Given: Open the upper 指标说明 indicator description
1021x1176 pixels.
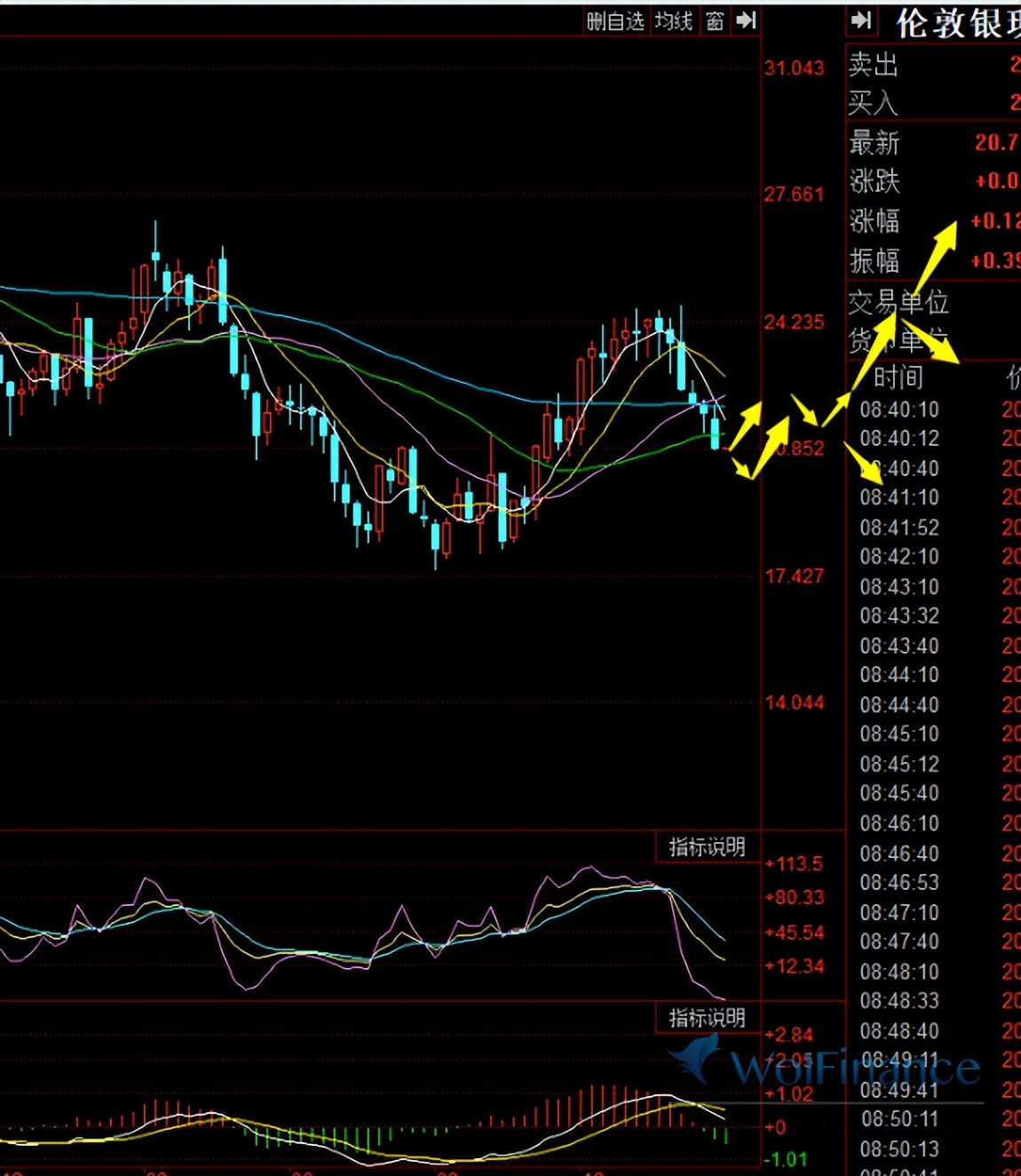Looking at the screenshot, I should pyautogui.click(x=707, y=846).
